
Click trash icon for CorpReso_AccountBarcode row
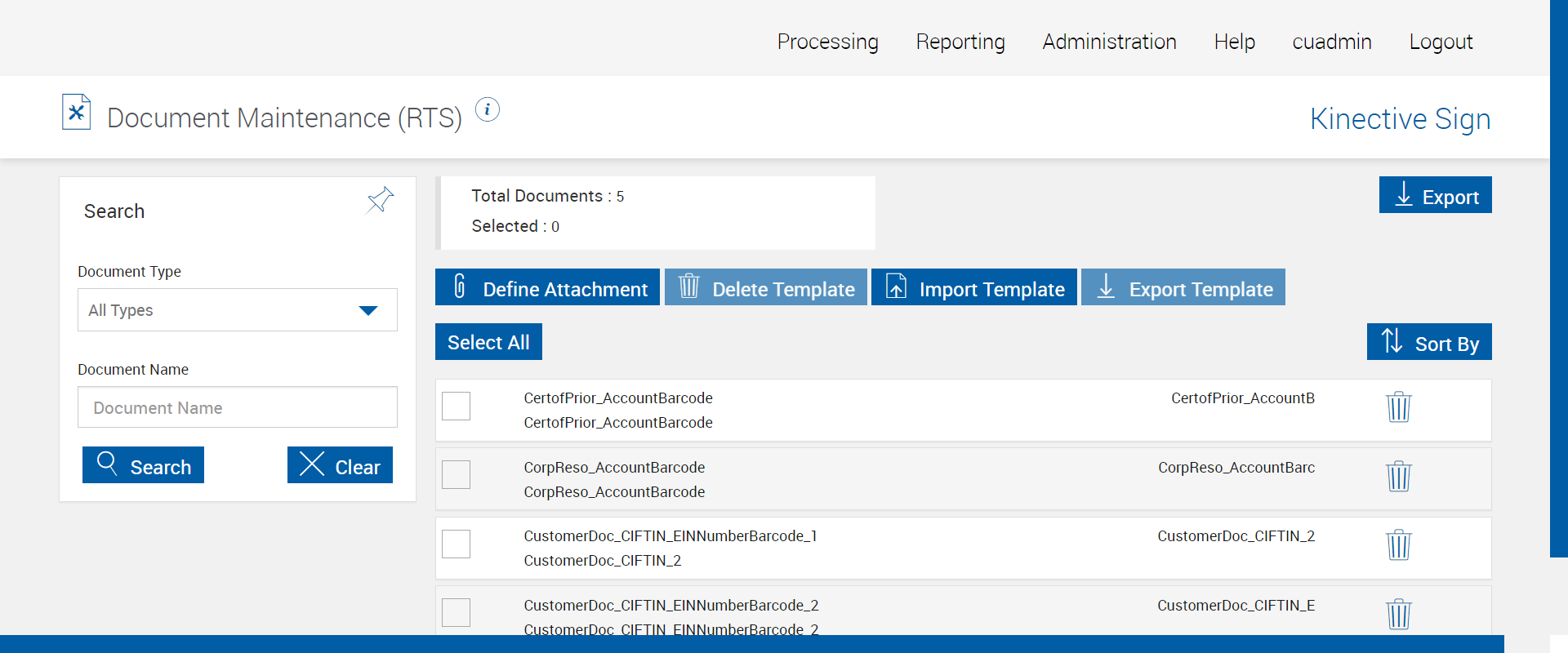pyautogui.click(x=1398, y=476)
